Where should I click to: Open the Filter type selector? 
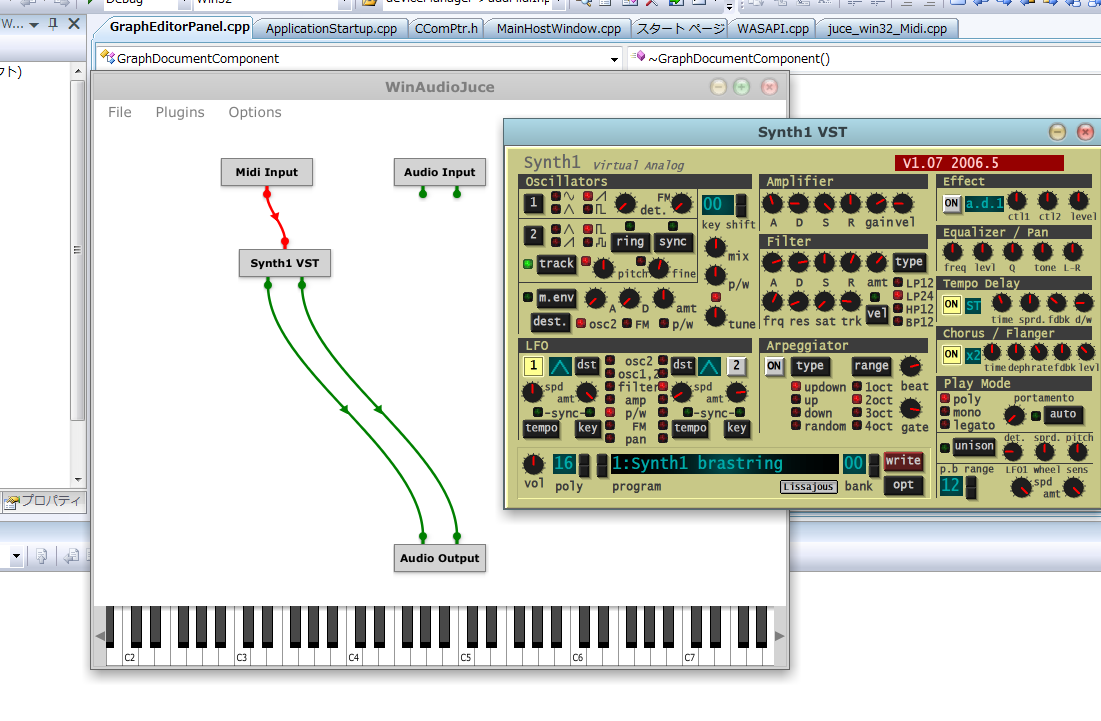click(x=909, y=262)
